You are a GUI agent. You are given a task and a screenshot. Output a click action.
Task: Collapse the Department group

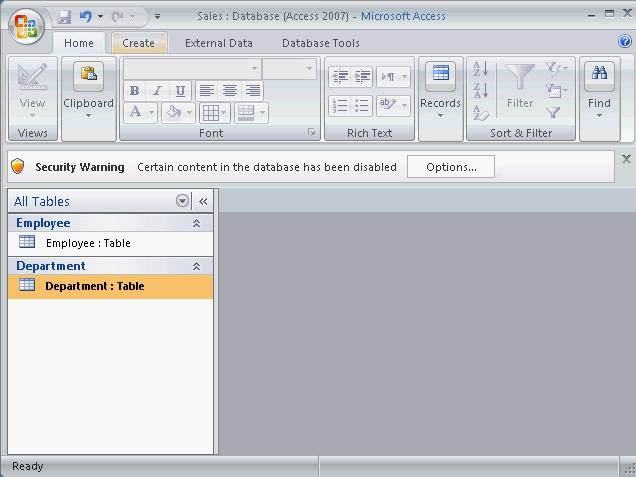click(x=196, y=267)
